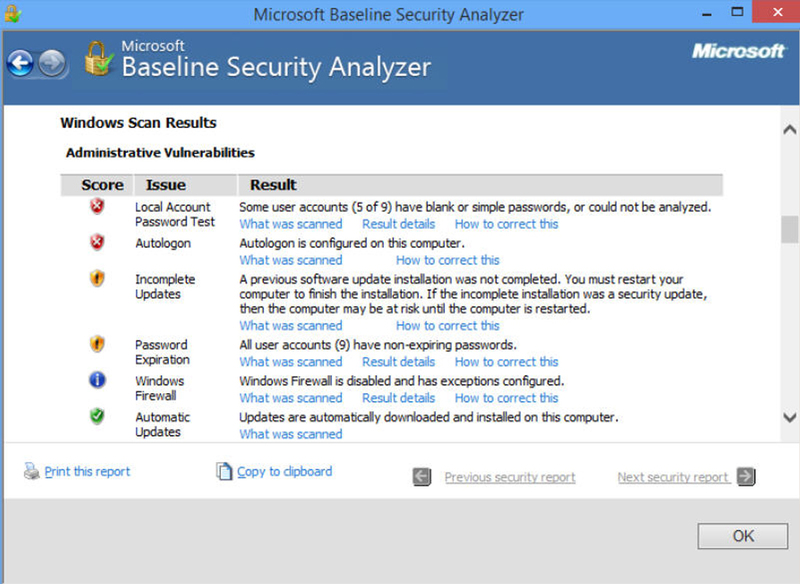Open Result details for Password Expiration
Viewport: 800px width, 584px height.
398,362
